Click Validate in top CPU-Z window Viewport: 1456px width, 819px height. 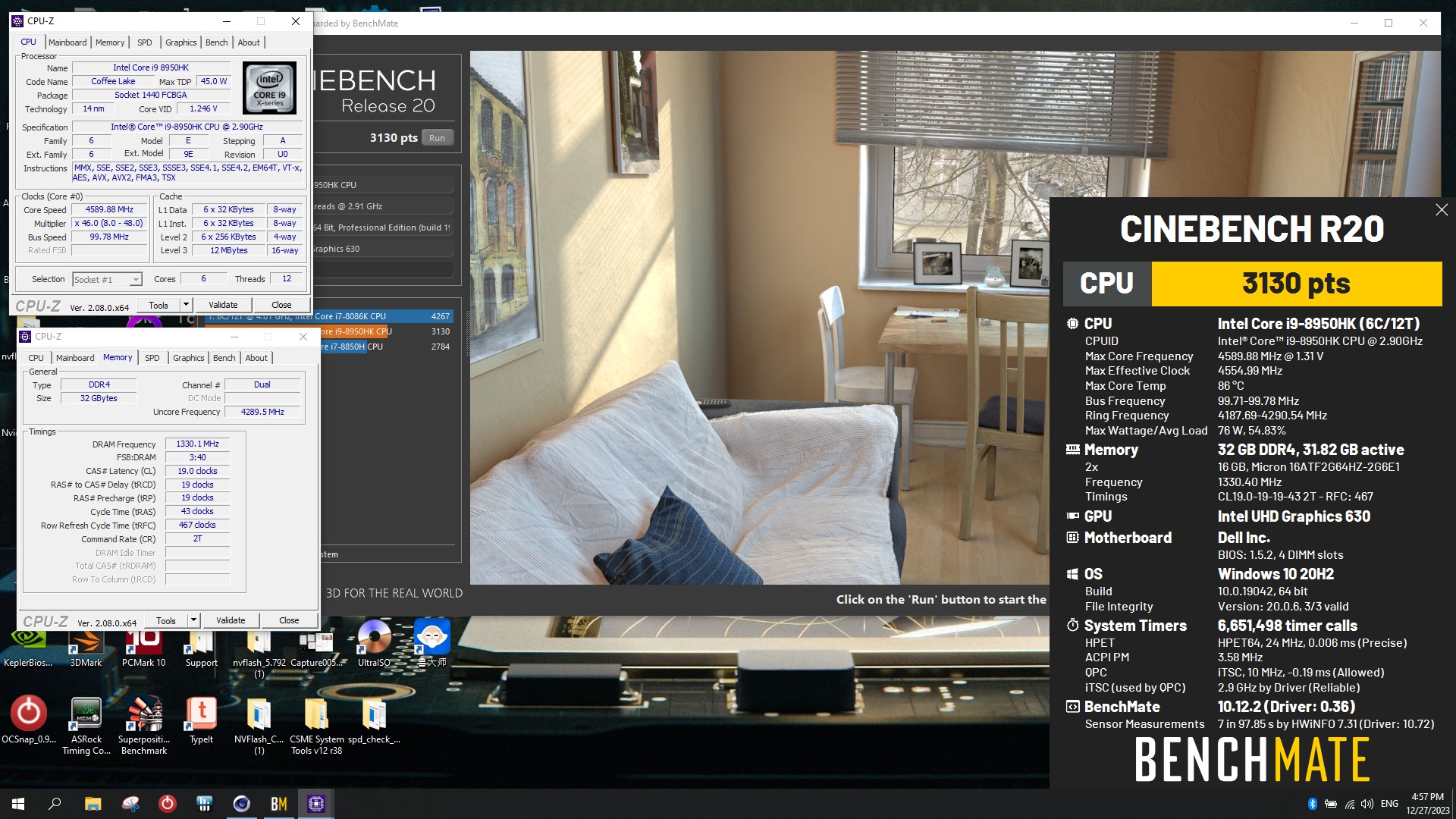[223, 305]
